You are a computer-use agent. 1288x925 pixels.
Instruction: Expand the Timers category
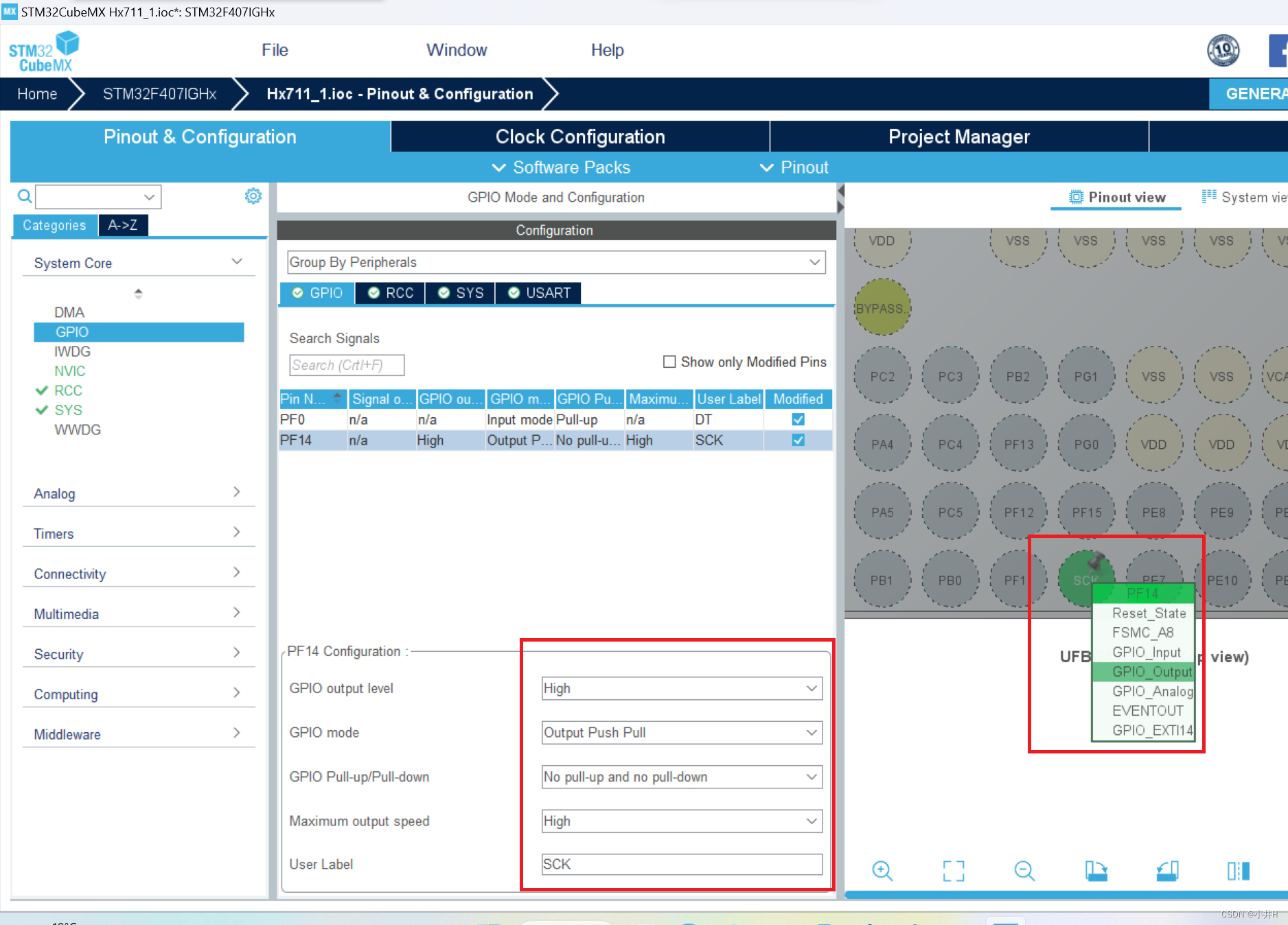(139, 533)
